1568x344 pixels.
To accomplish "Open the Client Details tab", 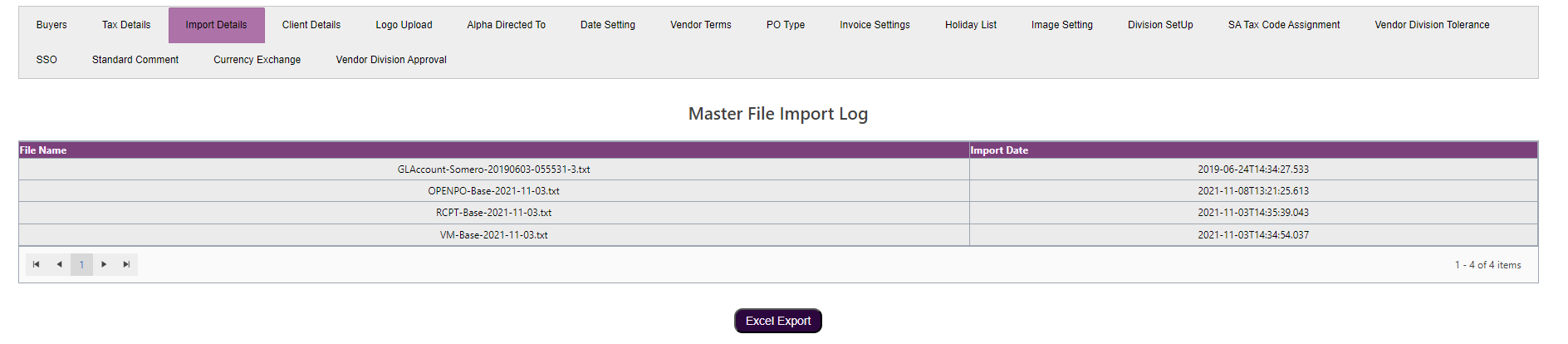I will [x=311, y=25].
